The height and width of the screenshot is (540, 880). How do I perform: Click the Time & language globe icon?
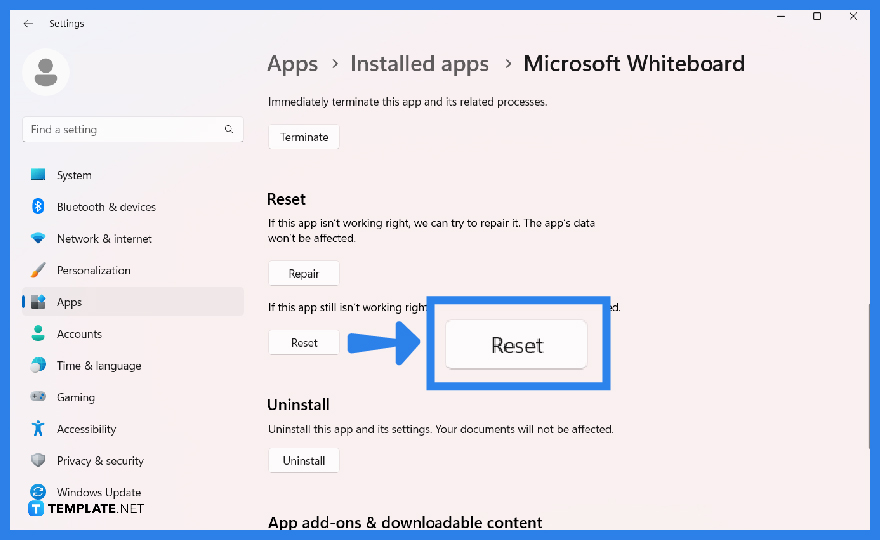click(38, 365)
